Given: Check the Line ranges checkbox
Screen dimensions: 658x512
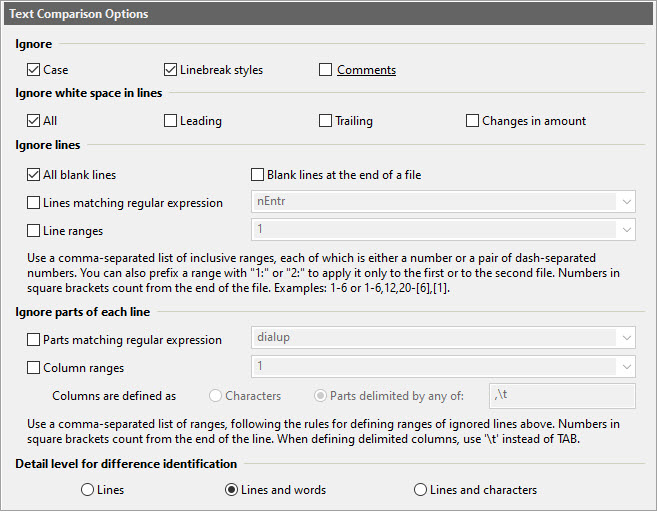Looking at the screenshot, I should pos(35,231).
